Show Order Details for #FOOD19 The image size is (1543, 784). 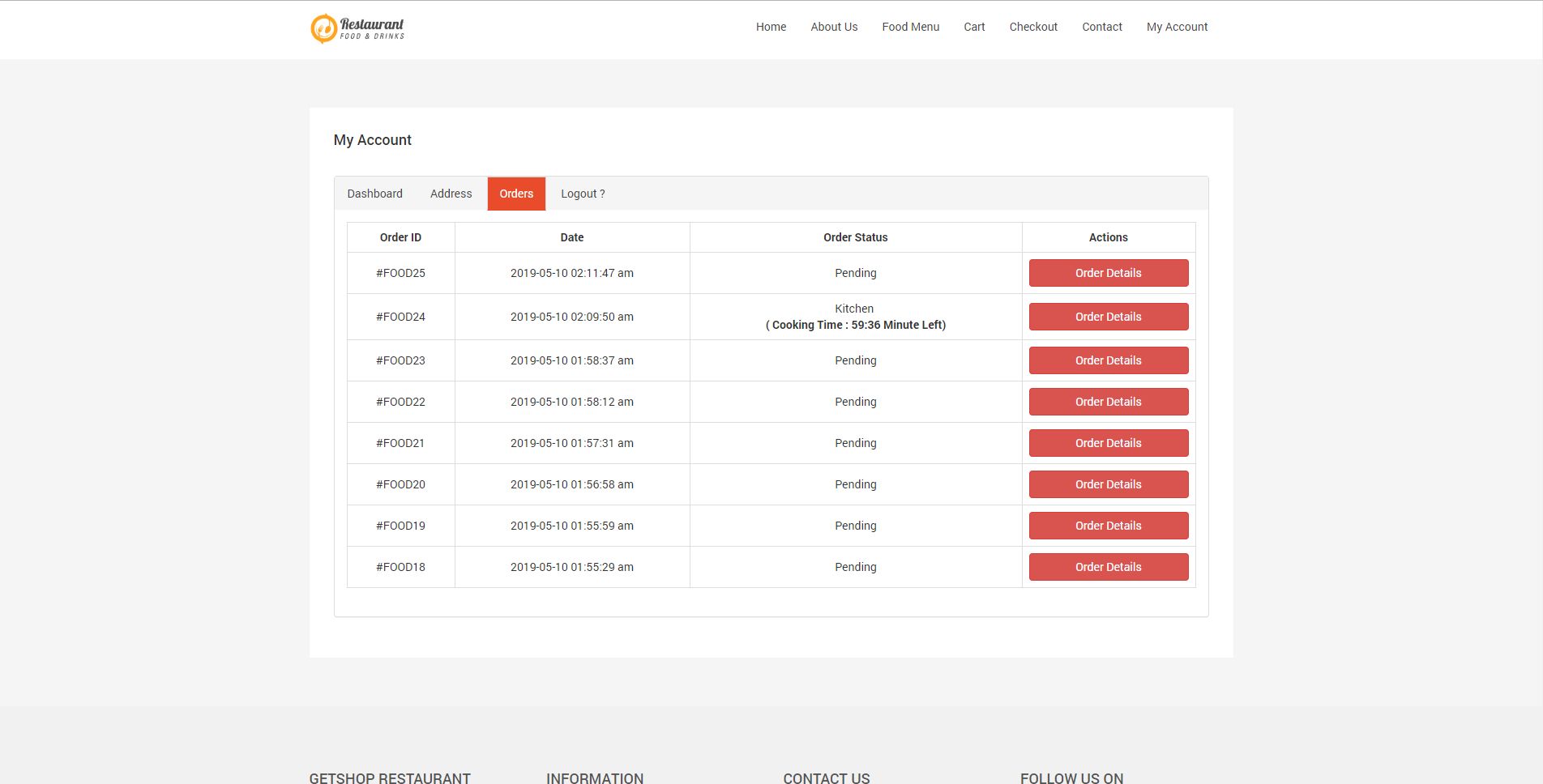point(1108,526)
